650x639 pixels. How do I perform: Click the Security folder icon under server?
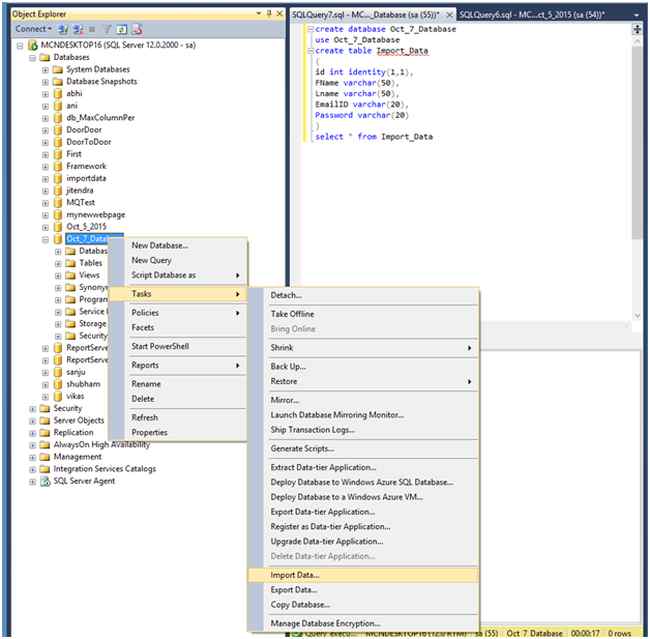tap(44, 408)
